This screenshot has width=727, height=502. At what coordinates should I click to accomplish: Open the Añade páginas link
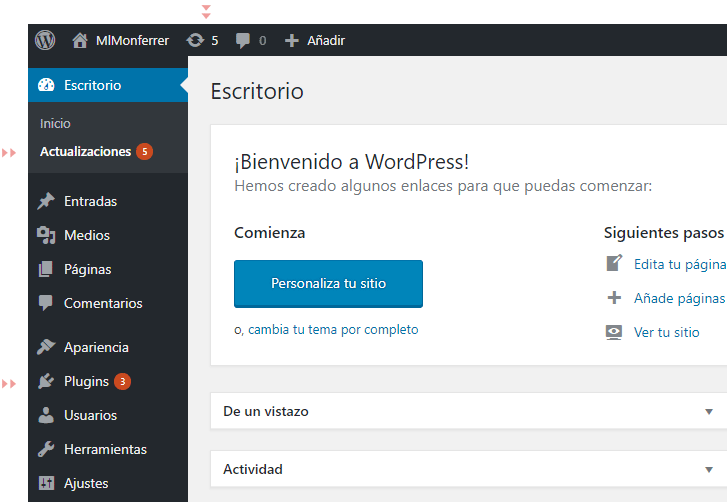coord(679,298)
